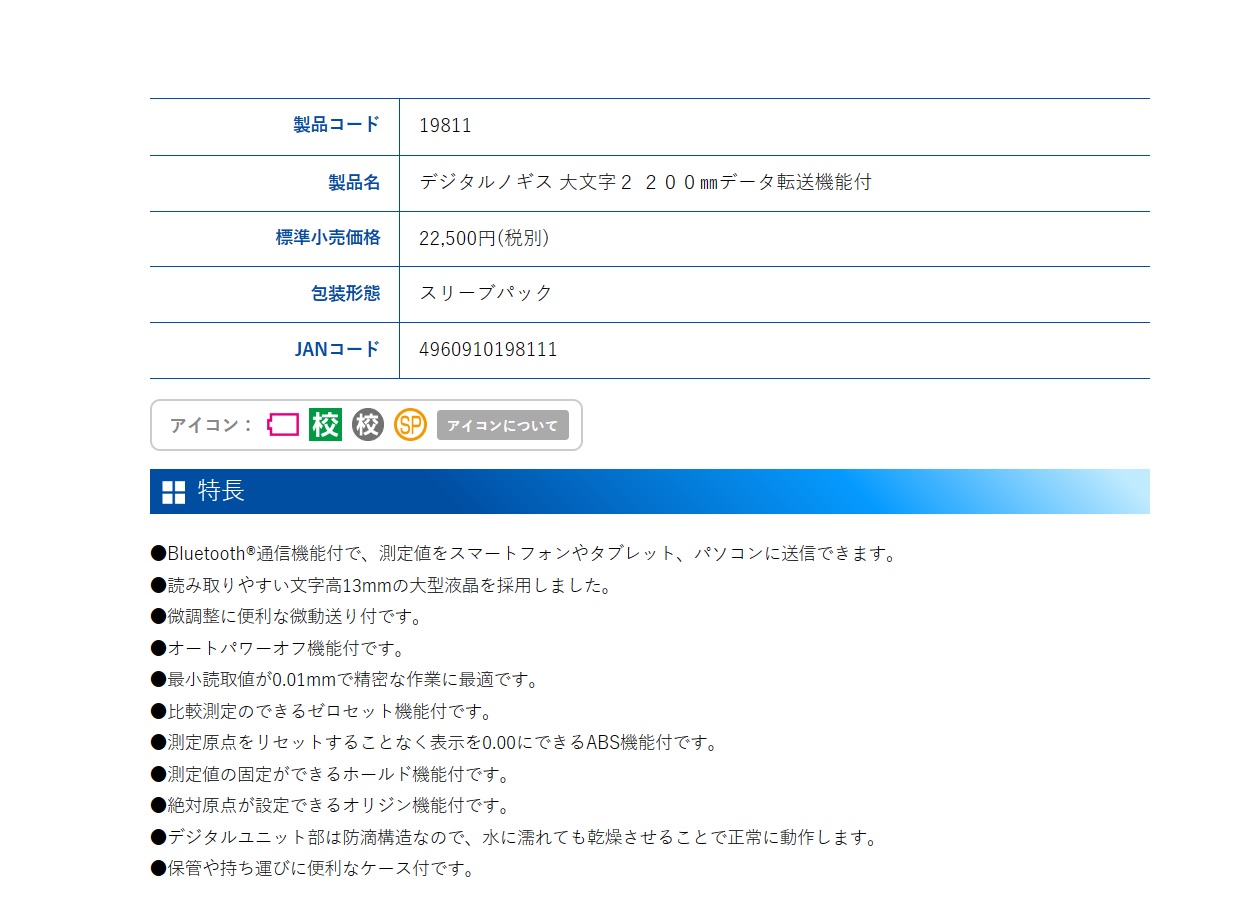The image size is (1243, 899).
Task: Click the 標準小売価格 row label
Action: tap(328, 238)
